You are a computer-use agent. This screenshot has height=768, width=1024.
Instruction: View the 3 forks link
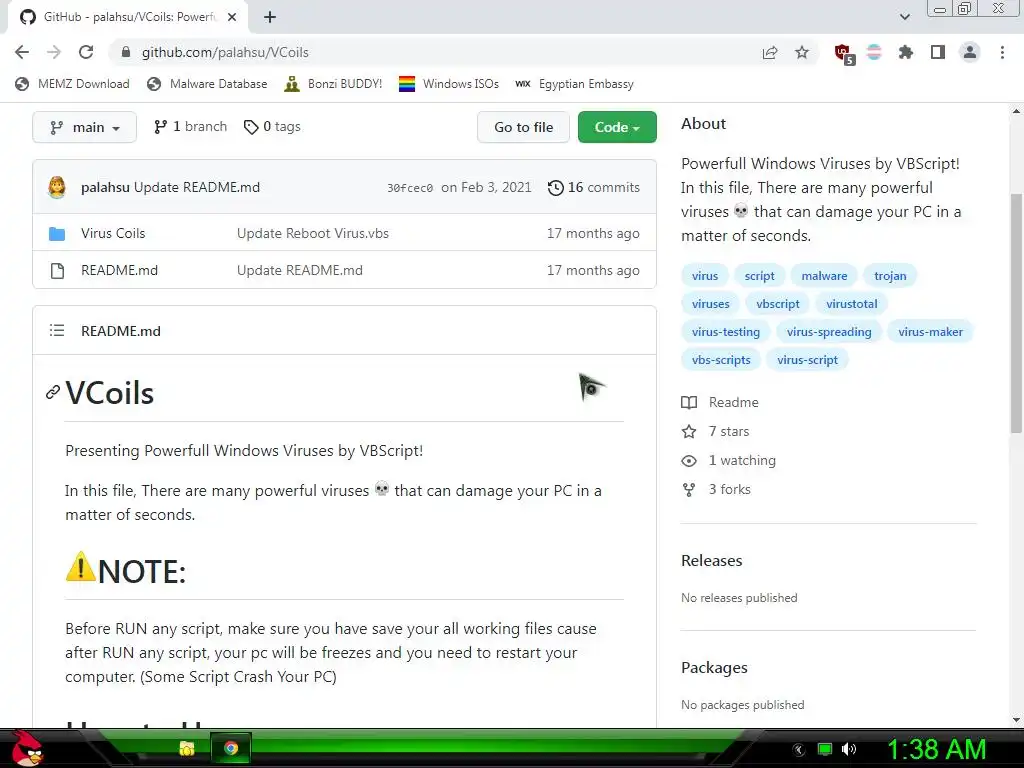[x=716, y=489]
